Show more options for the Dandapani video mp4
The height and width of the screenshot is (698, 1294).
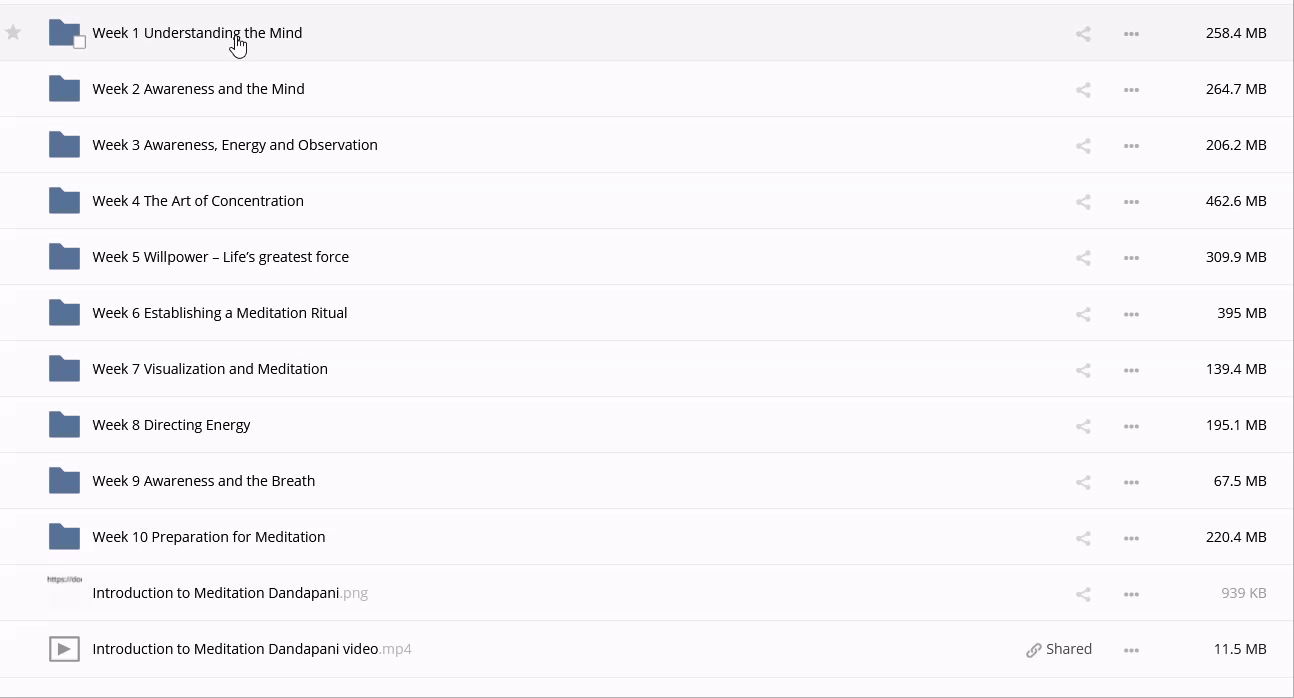[1131, 650]
